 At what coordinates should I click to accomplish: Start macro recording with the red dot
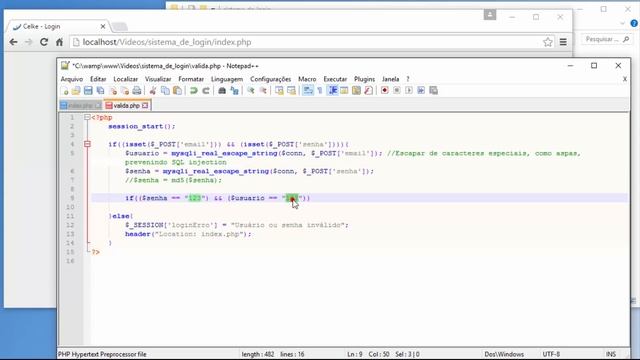click(384, 91)
